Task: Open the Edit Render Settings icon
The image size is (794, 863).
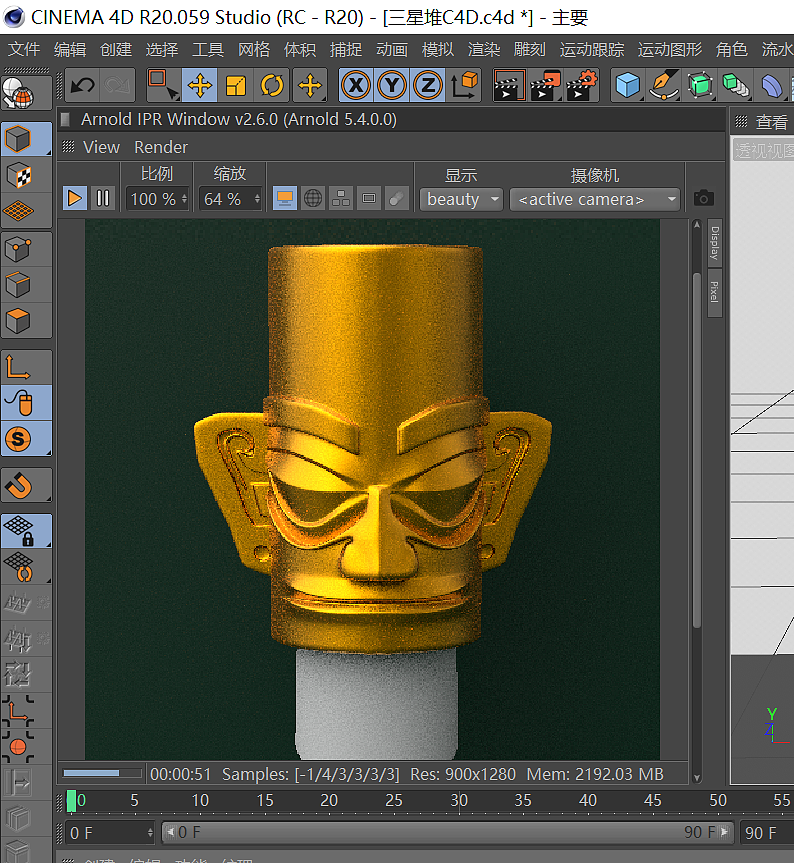Action: click(581, 85)
